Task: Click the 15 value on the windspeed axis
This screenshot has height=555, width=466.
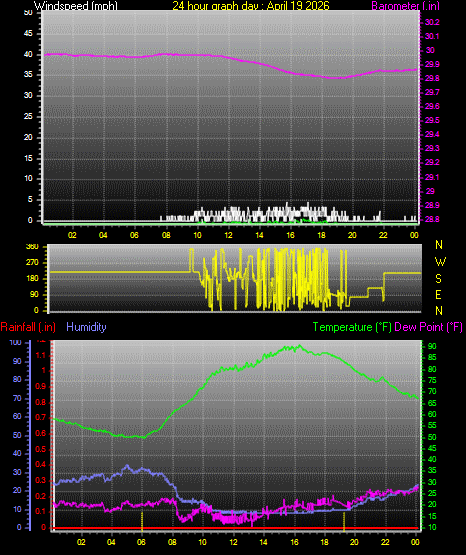Action: [x=28, y=158]
